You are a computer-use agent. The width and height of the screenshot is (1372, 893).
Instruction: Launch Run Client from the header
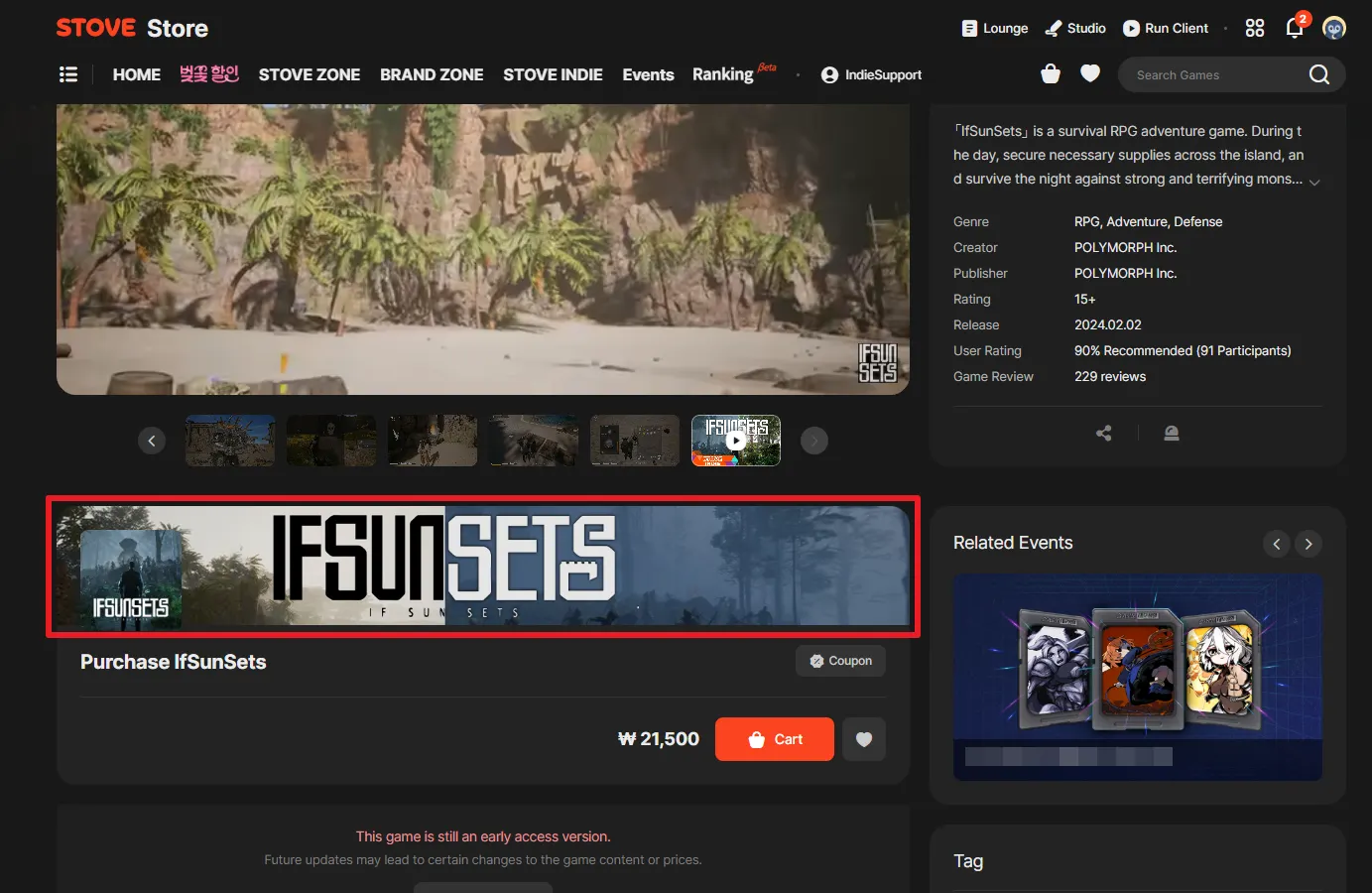(x=1166, y=29)
